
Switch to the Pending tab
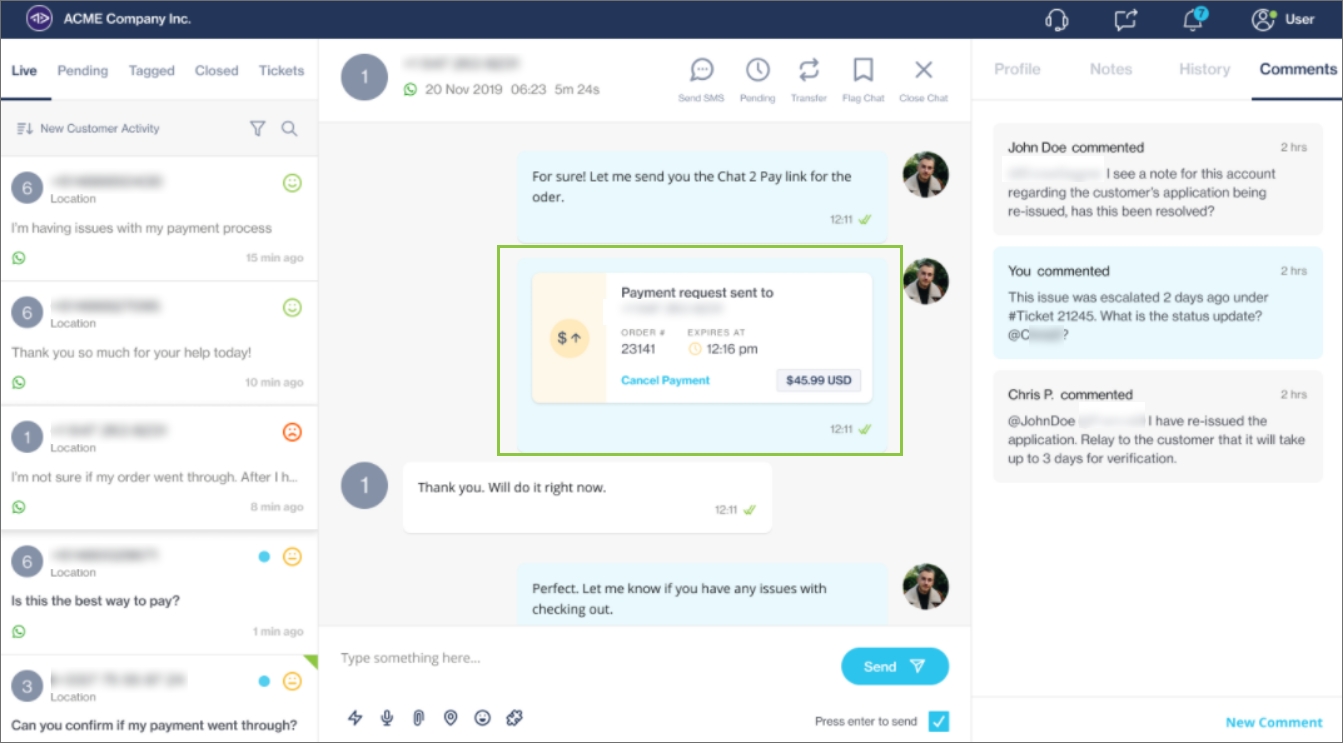82,71
